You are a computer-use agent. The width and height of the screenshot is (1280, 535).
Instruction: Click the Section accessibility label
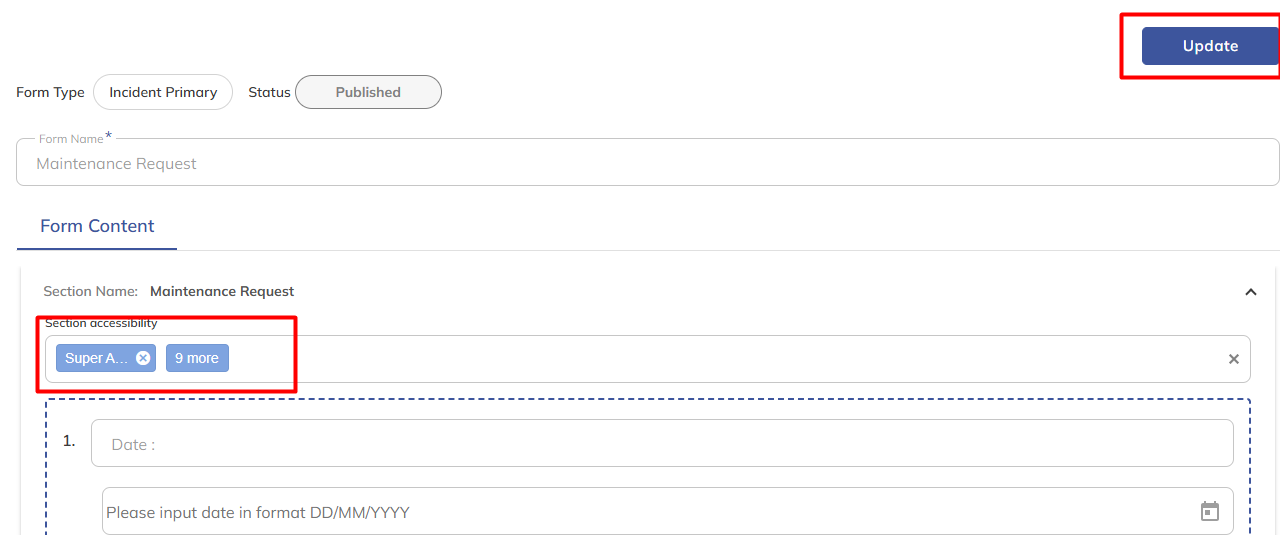(x=101, y=323)
